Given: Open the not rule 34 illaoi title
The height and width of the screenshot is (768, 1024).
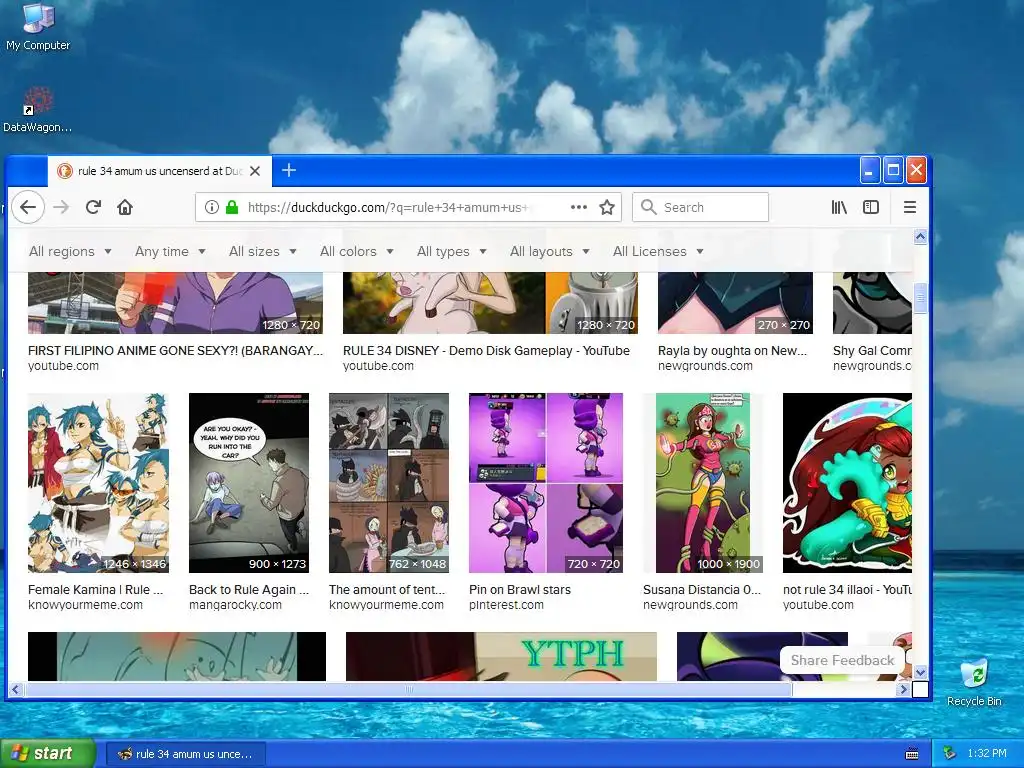Looking at the screenshot, I should (847, 590).
